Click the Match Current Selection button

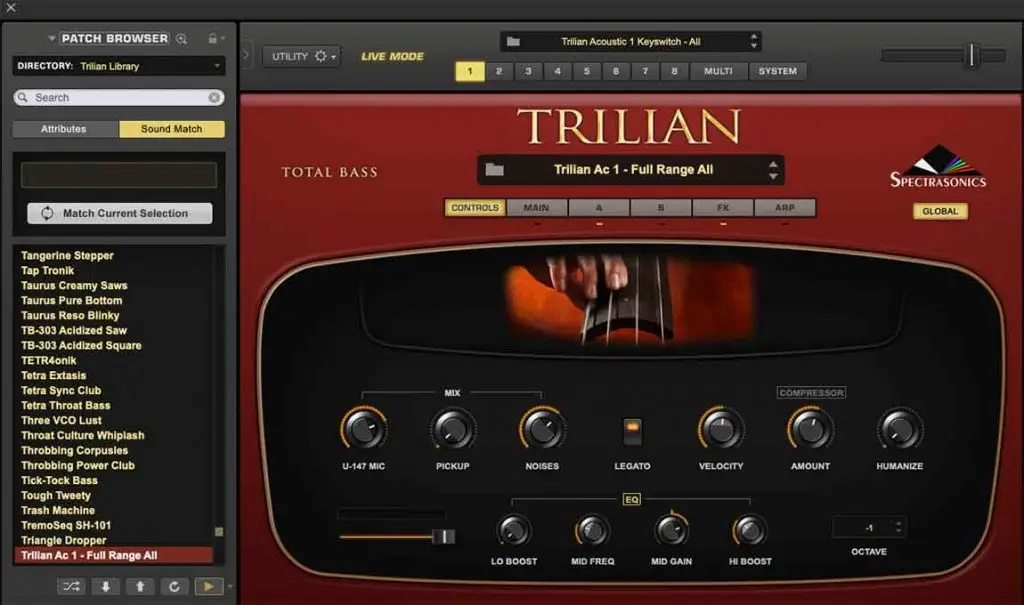coord(119,213)
